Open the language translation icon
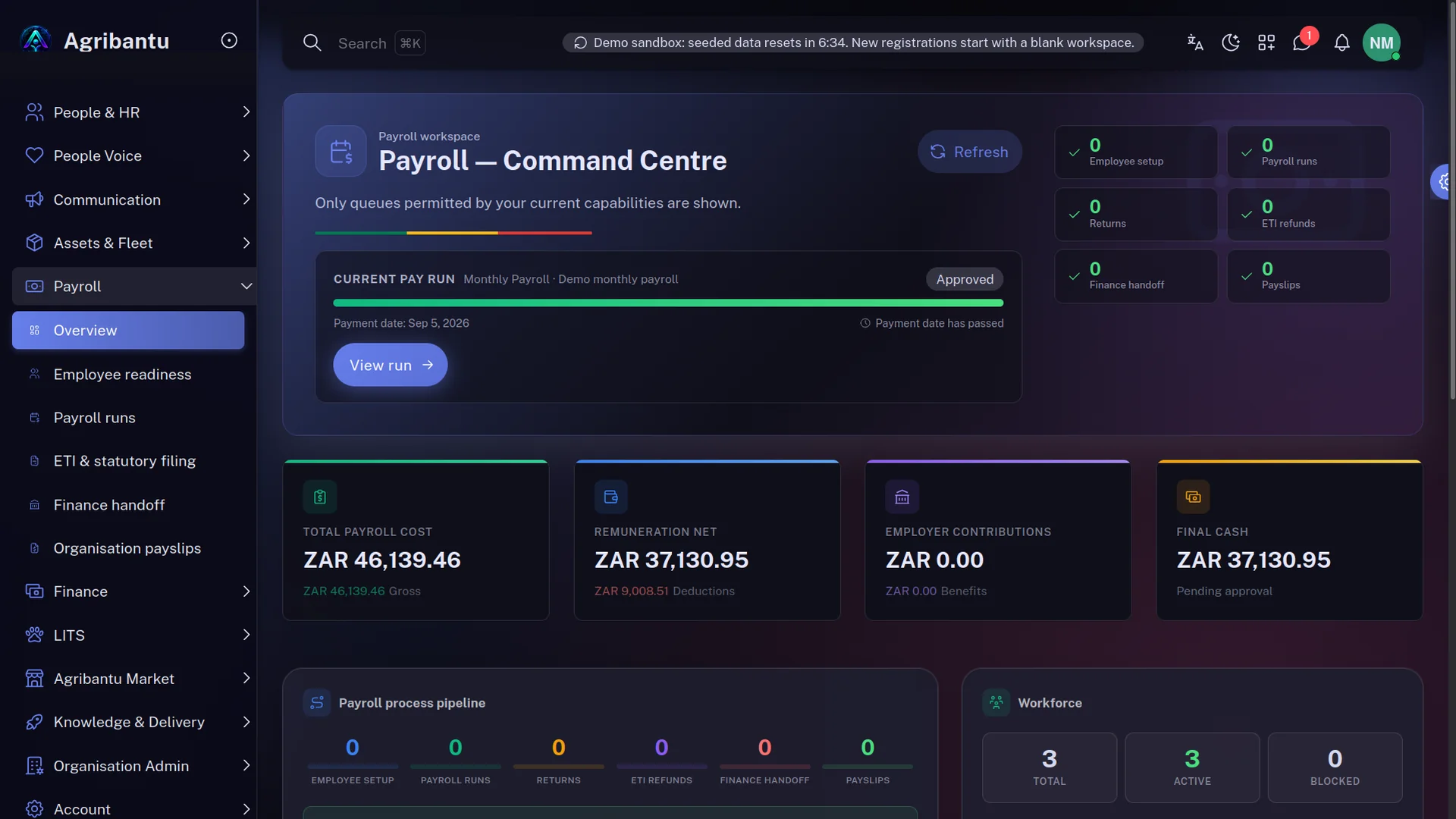 tap(1195, 42)
